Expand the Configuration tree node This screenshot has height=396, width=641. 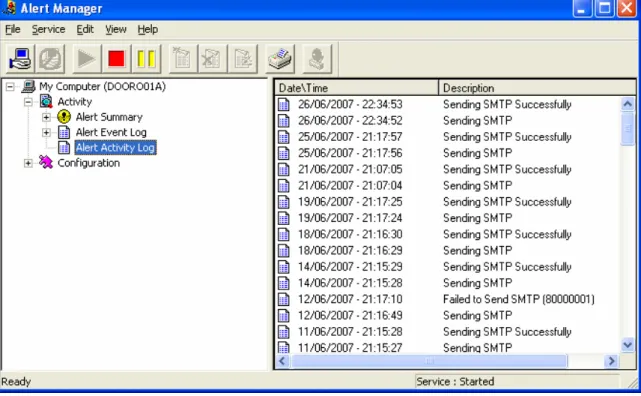pyautogui.click(x=28, y=163)
